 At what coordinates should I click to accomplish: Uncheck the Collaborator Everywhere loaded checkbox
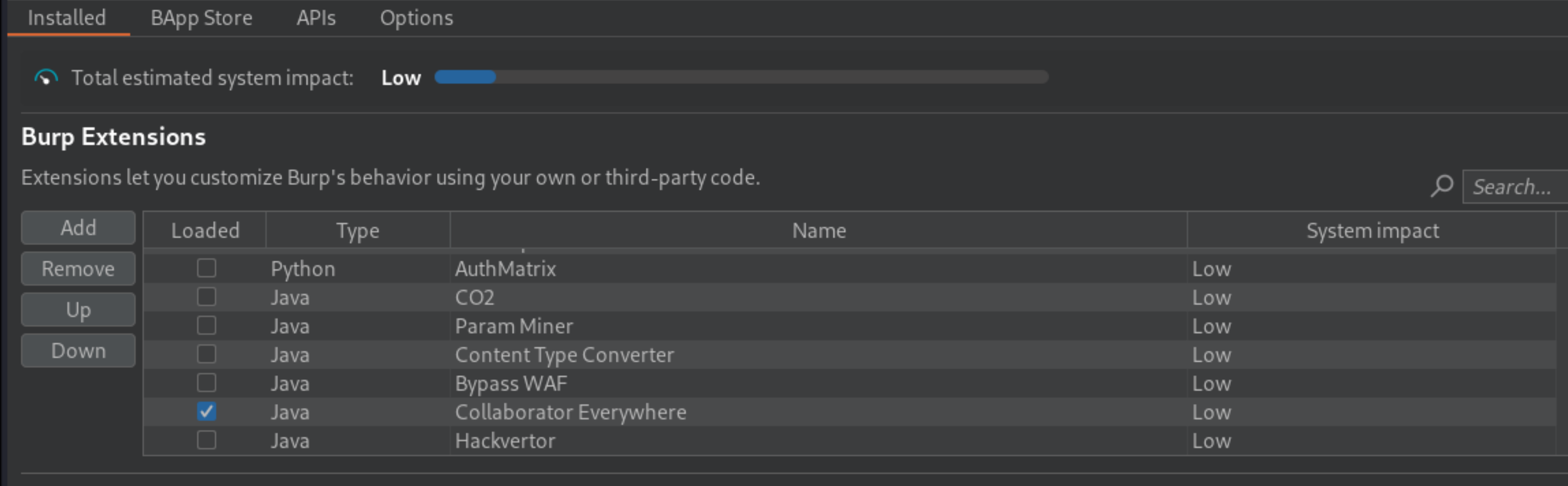click(x=206, y=412)
